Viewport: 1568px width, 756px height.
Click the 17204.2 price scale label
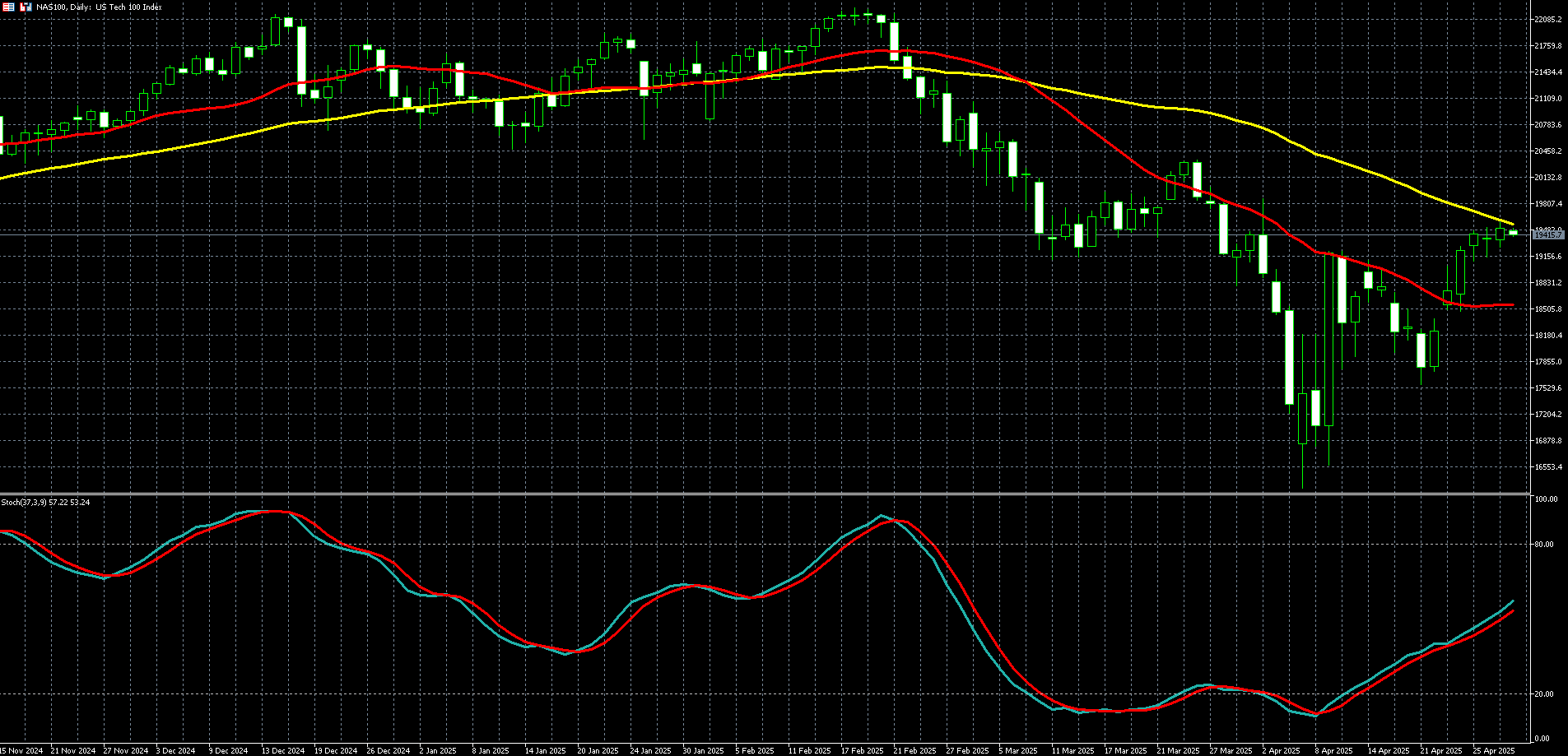[x=1548, y=415]
